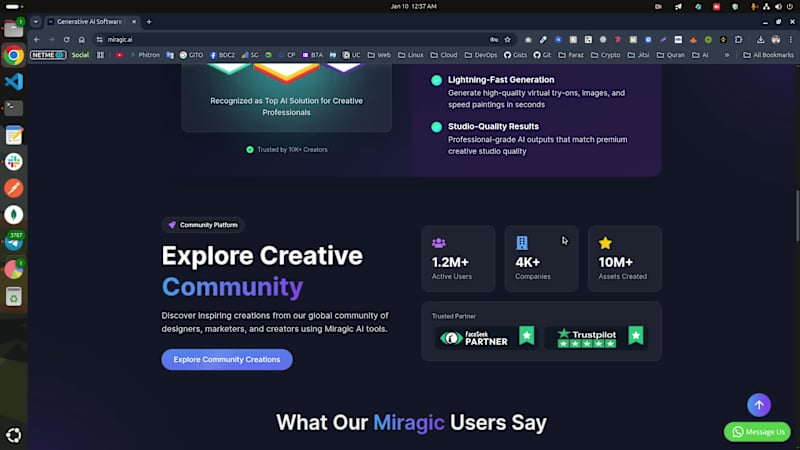Screen dimensions: 800x450
Task: Click the 10M+ Assets Created card
Action: coord(624,259)
